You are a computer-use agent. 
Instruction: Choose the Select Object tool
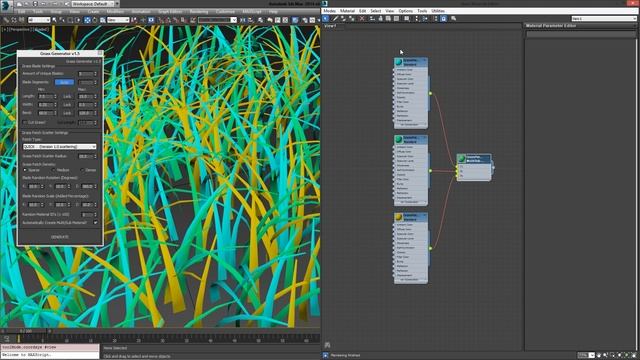(54, 20)
